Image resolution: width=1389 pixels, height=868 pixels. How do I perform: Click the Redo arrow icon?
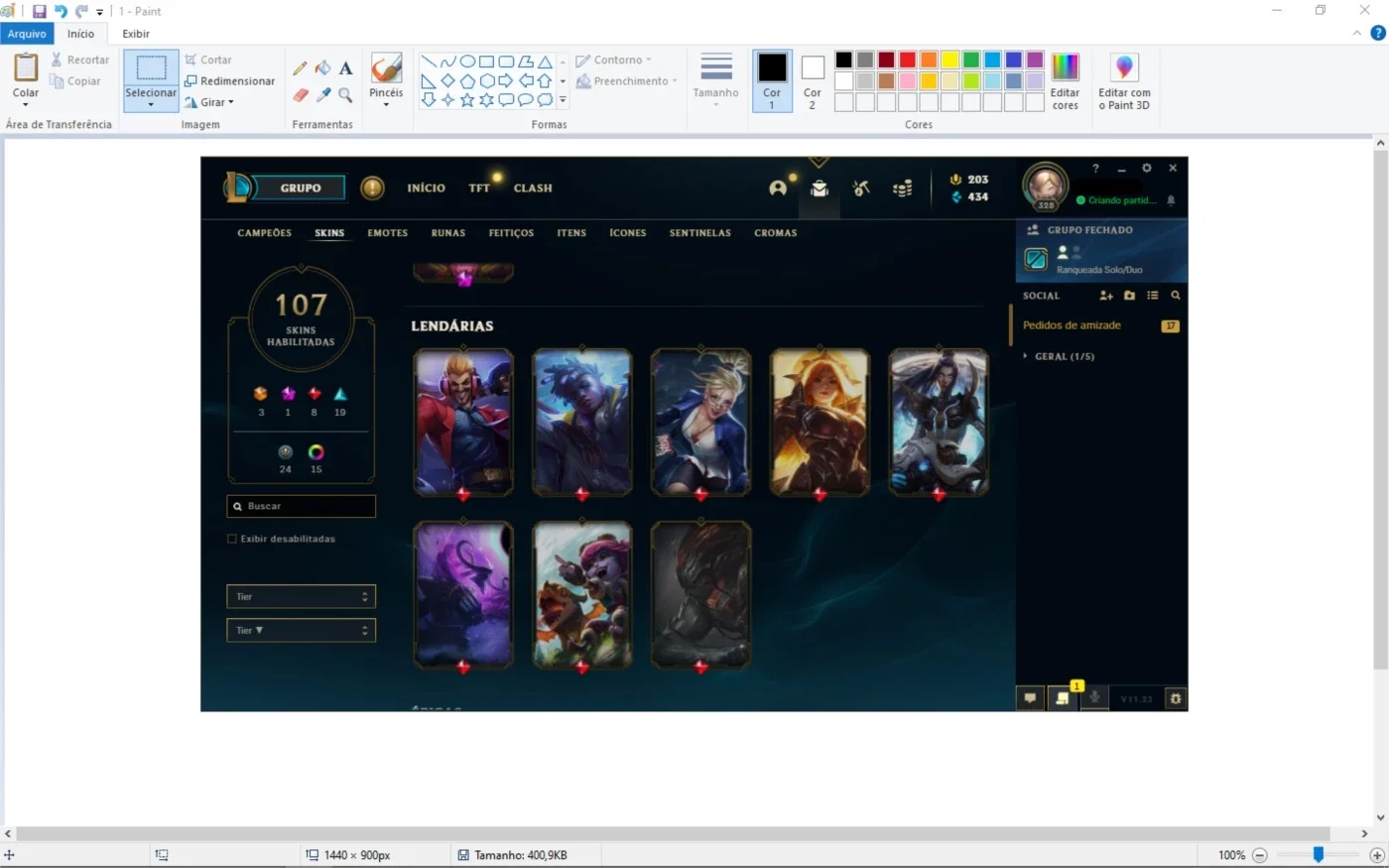81,11
